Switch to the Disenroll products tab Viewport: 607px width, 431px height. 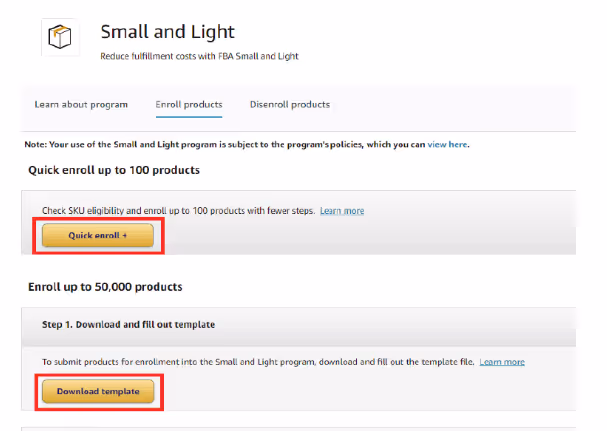click(x=290, y=104)
